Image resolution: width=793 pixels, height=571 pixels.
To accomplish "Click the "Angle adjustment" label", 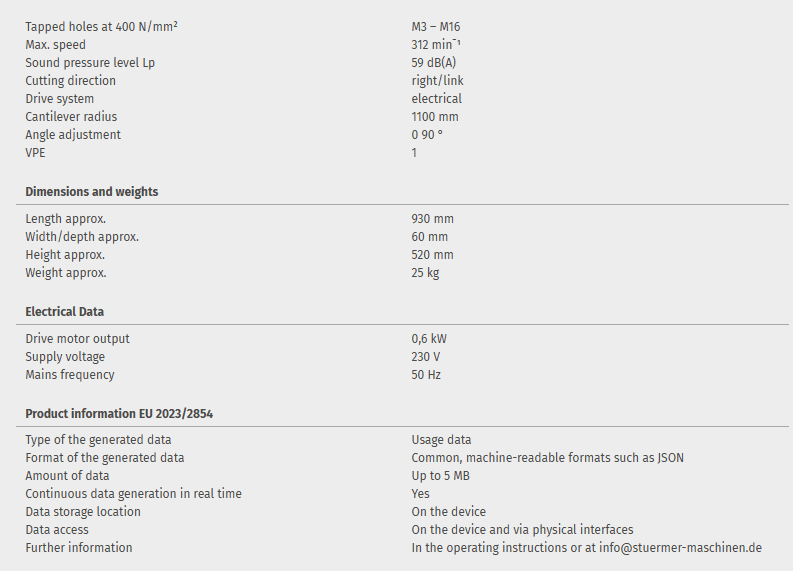I will click(73, 135).
